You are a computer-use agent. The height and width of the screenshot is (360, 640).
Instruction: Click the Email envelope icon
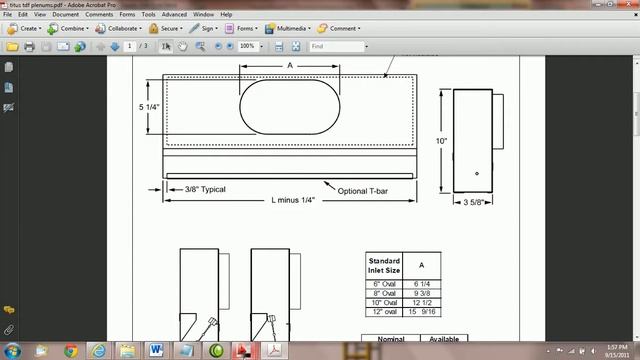[63, 47]
